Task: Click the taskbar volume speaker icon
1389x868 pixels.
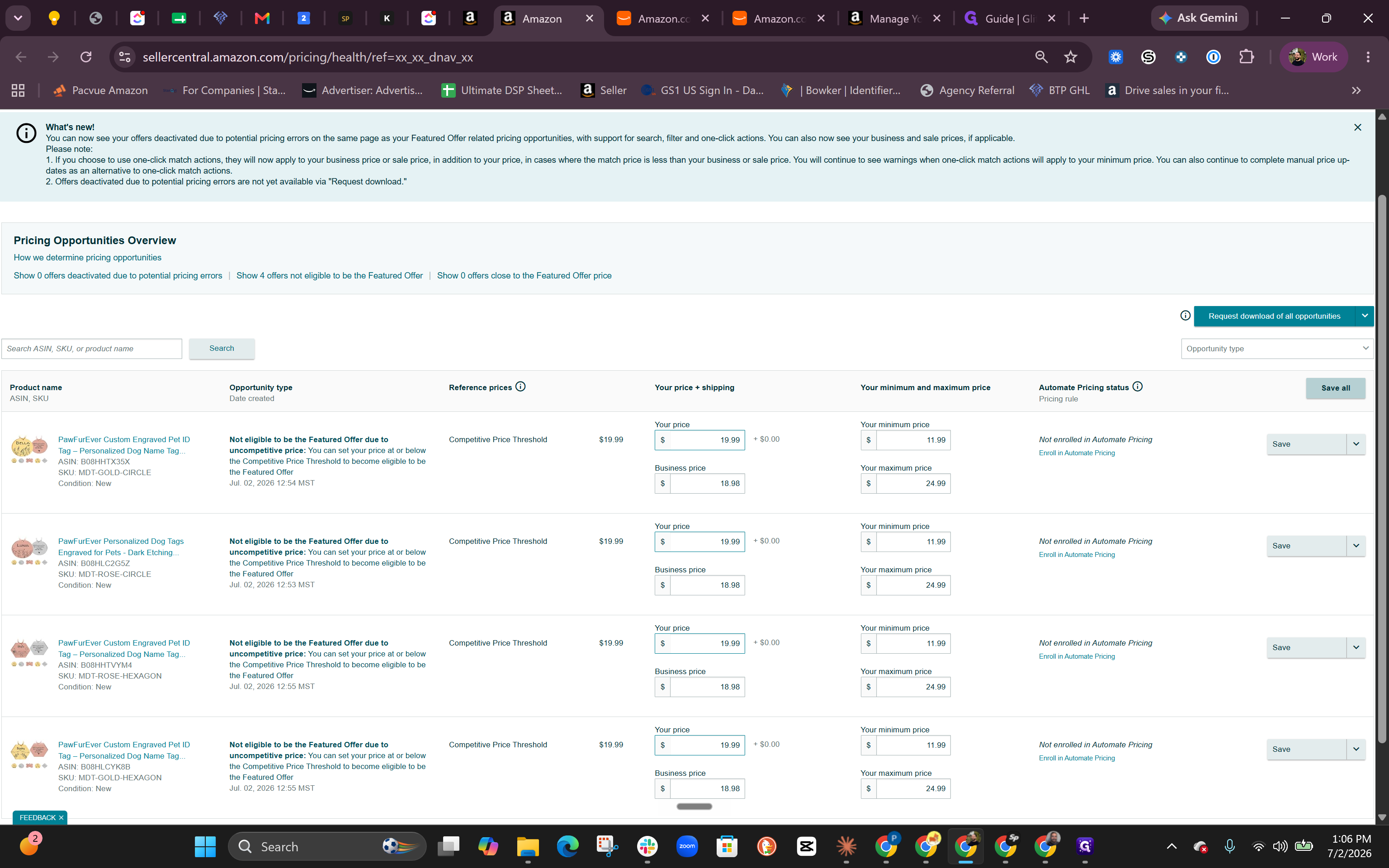Action: click(x=1280, y=846)
